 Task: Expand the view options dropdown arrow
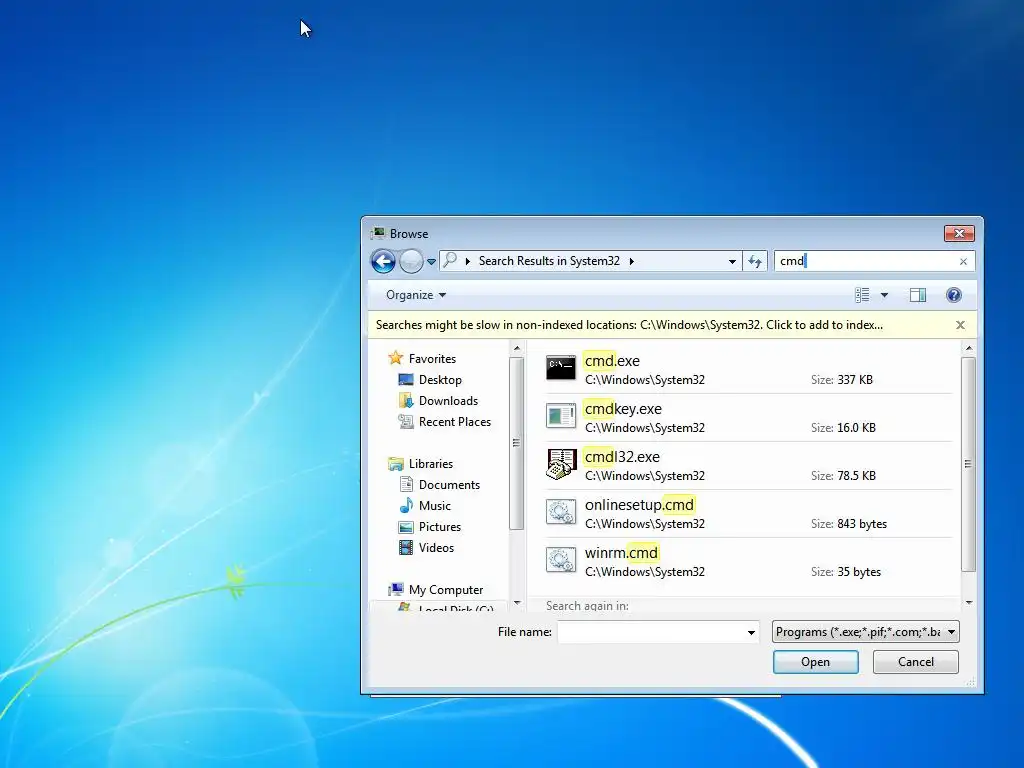[x=884, y=295]
